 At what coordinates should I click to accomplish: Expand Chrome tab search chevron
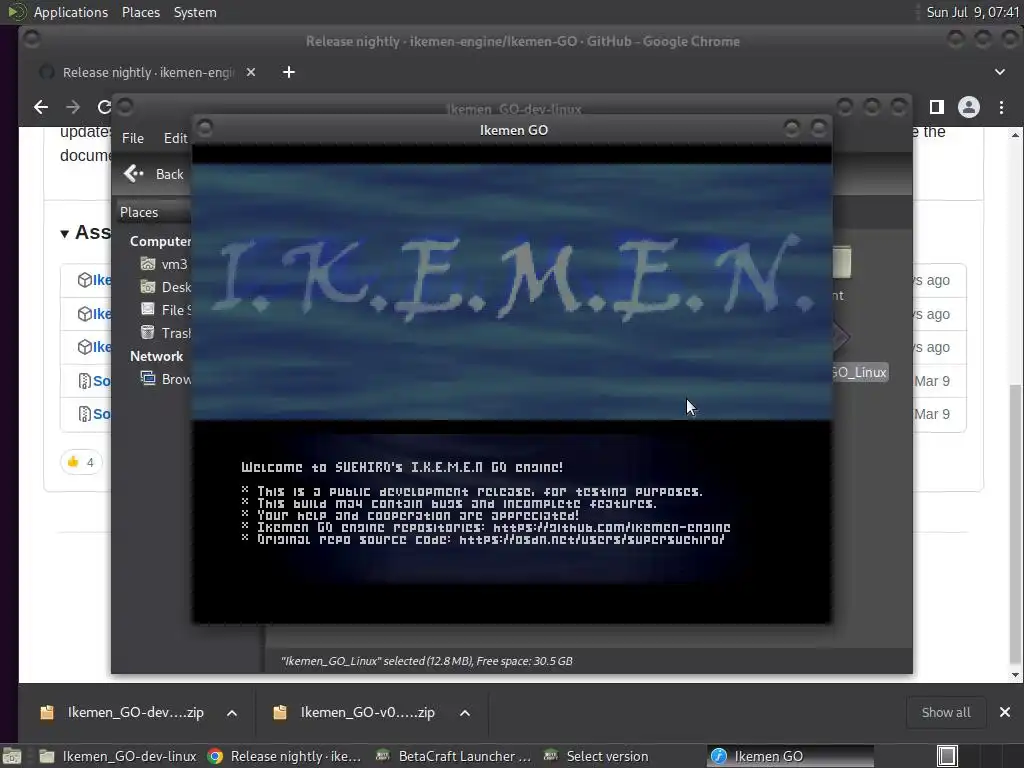click(999, 72)
